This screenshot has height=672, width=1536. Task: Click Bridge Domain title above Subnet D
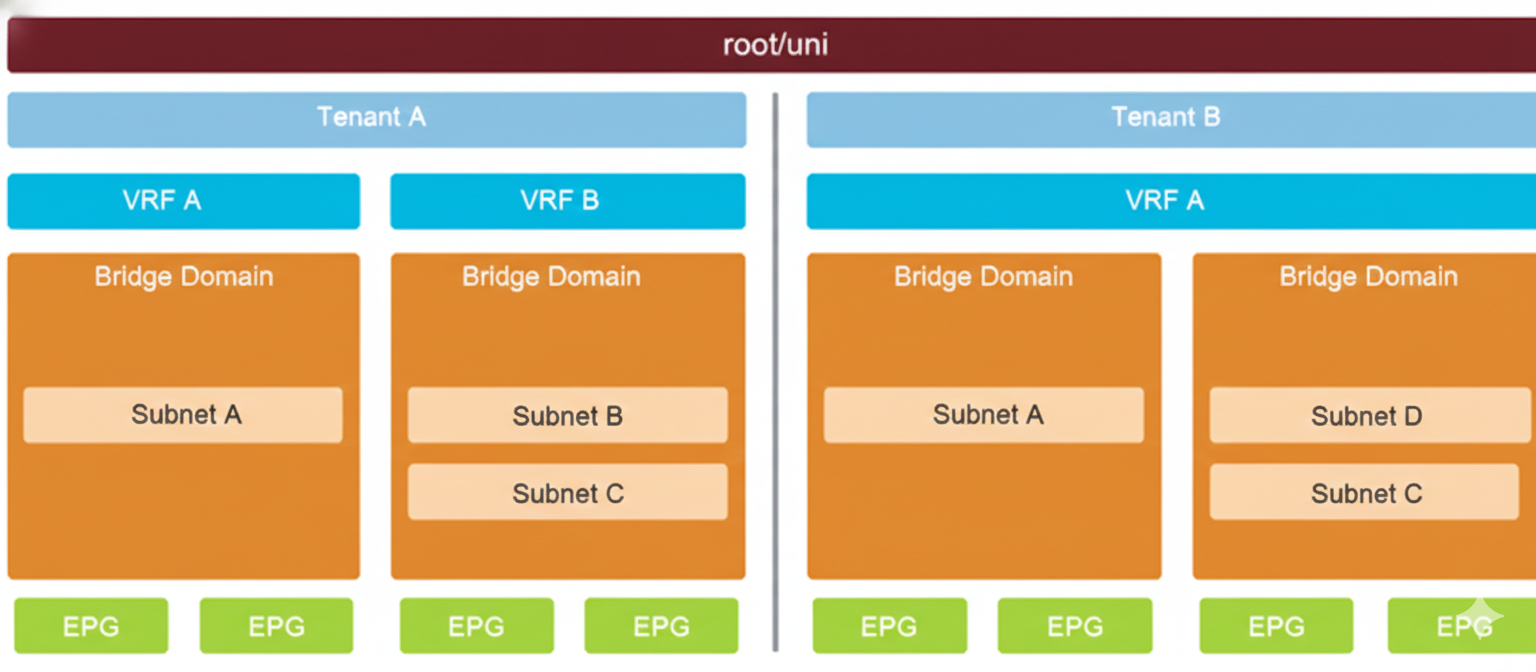pos(1368,277)
